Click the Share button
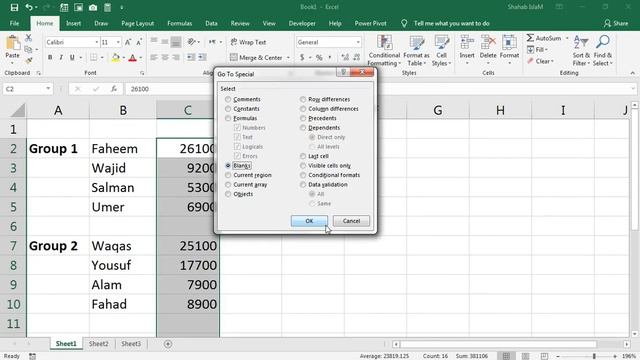The height and width of the screenshot is (360, 640). click(616, 23)
